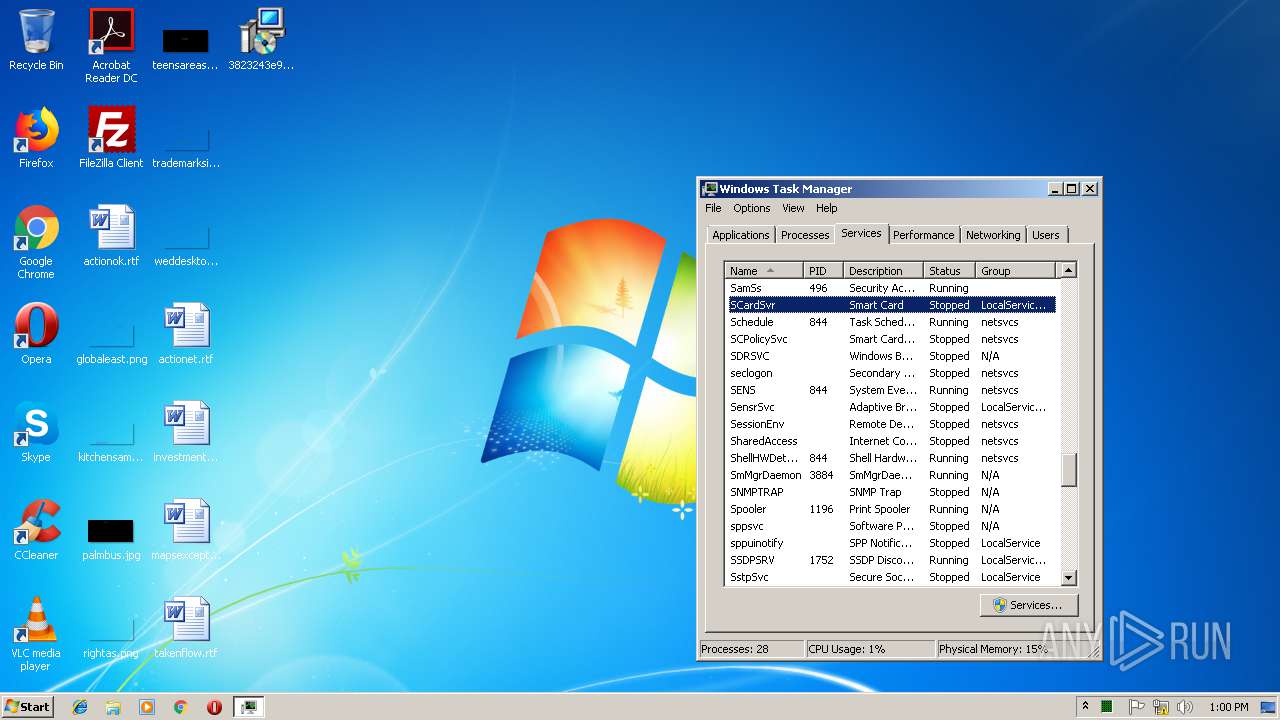The width and height of the screenshot is (1280, 720).
Task: Open the volume speaker tray icon
Action: pyautogui.click(x=1185, y=707)
